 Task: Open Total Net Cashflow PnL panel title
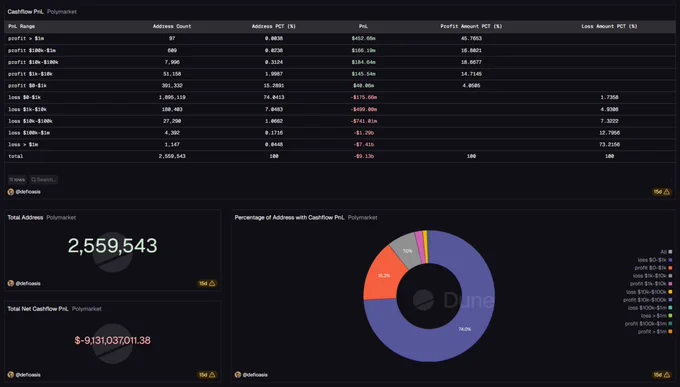tap(38, 309)
